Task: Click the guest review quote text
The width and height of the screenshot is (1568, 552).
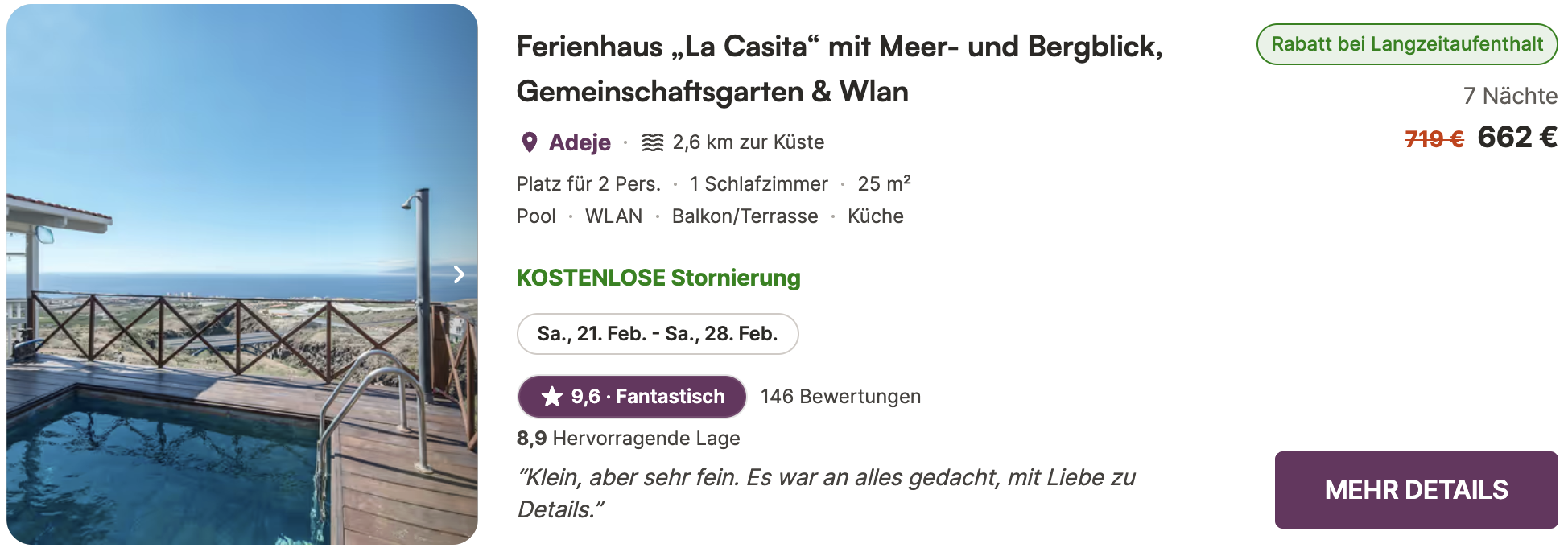Action: pos(826,492)
